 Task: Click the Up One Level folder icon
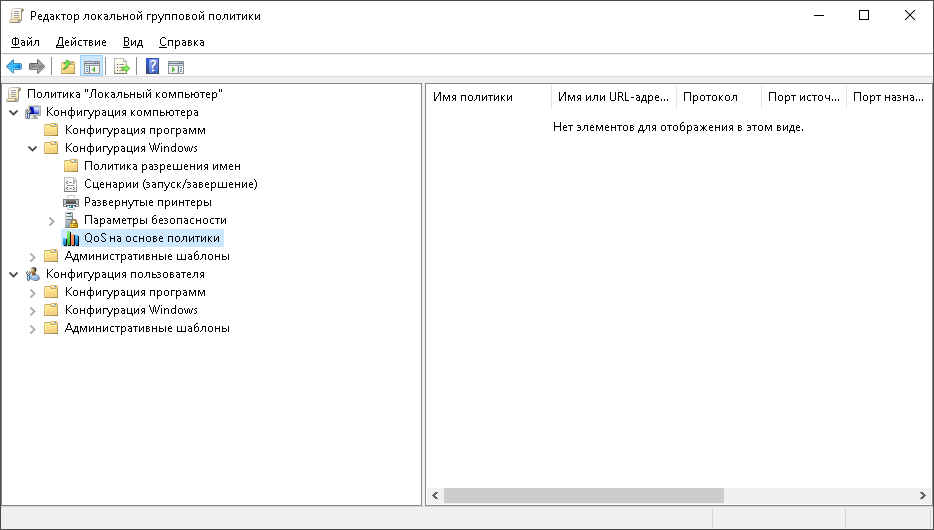pos(68,67)
